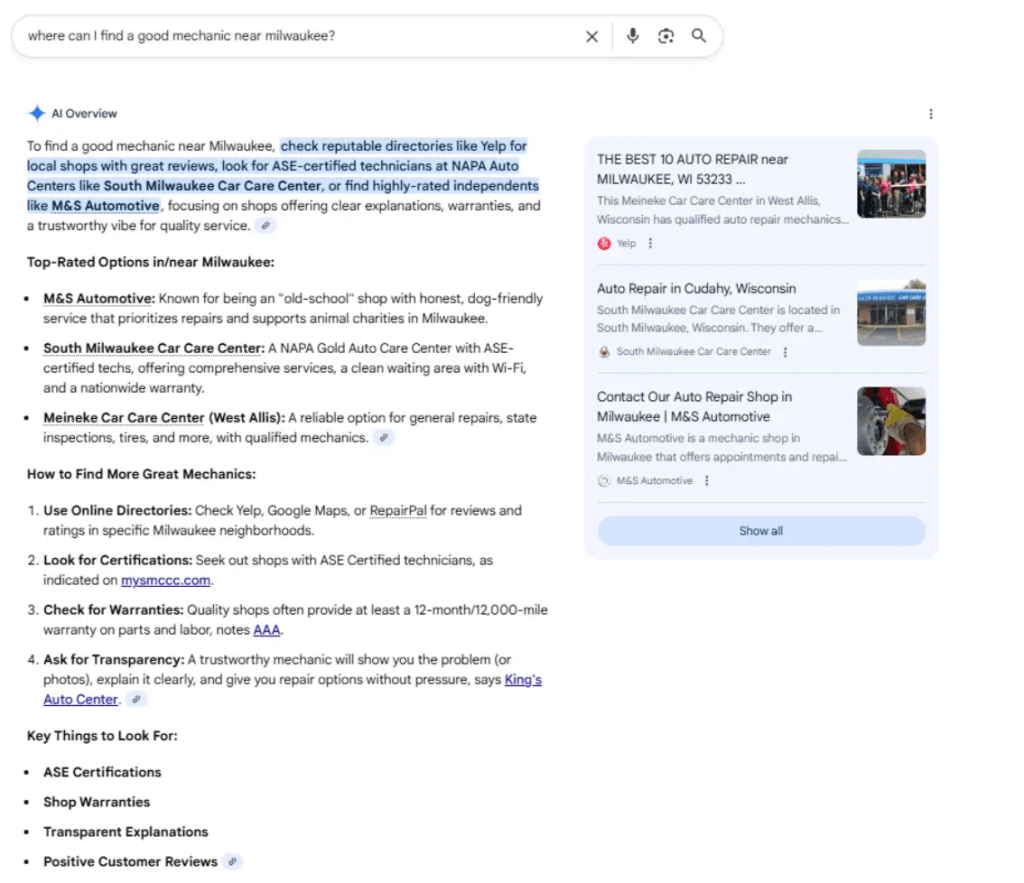The image size is (1024, 883).
Task: Open more options for M&S Automotive source
Action: click(x=706, y=481)
